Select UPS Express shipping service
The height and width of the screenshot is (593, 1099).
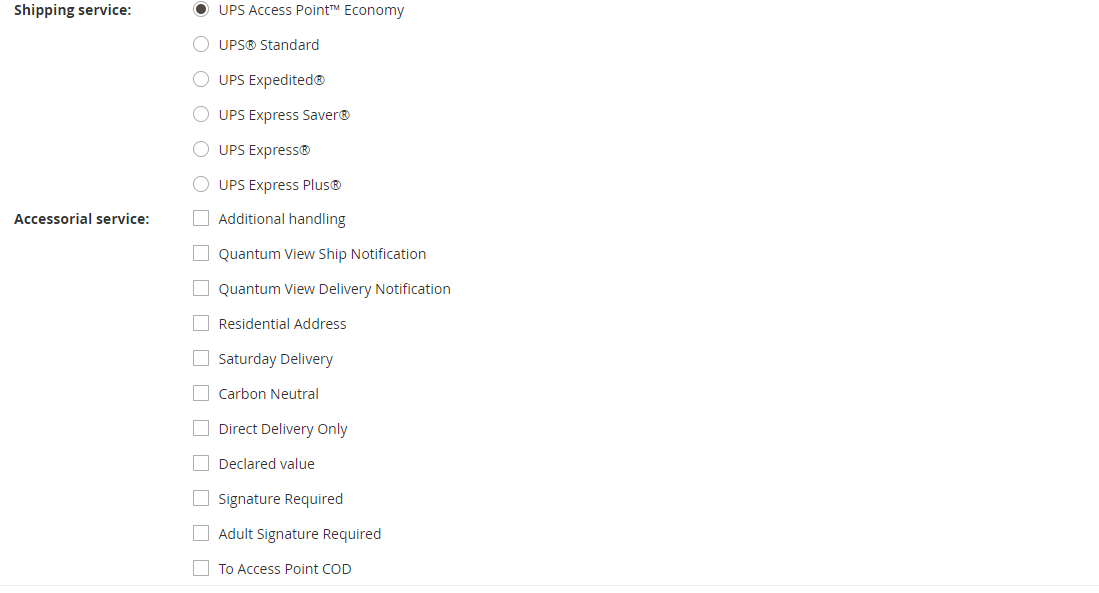pyautogui.click(x=201, y=149)
